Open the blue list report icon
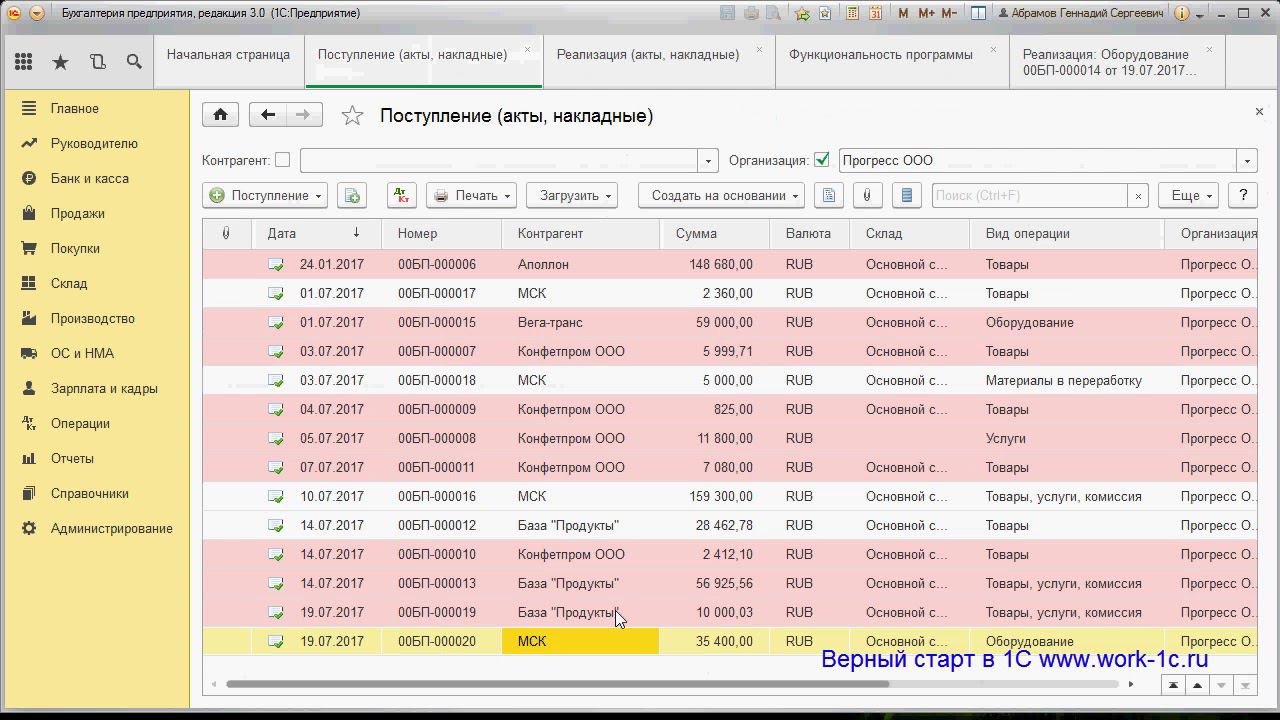Image resolution: width=1280 pixels, height=720 pixels. (x=907, y=196)
